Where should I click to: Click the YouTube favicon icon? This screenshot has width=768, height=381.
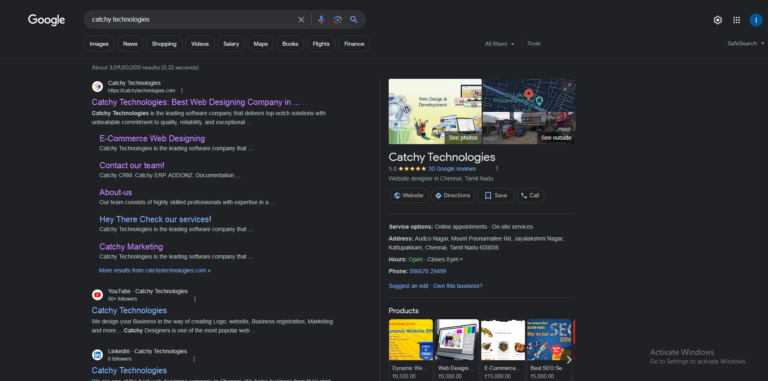tap(97, 295)
